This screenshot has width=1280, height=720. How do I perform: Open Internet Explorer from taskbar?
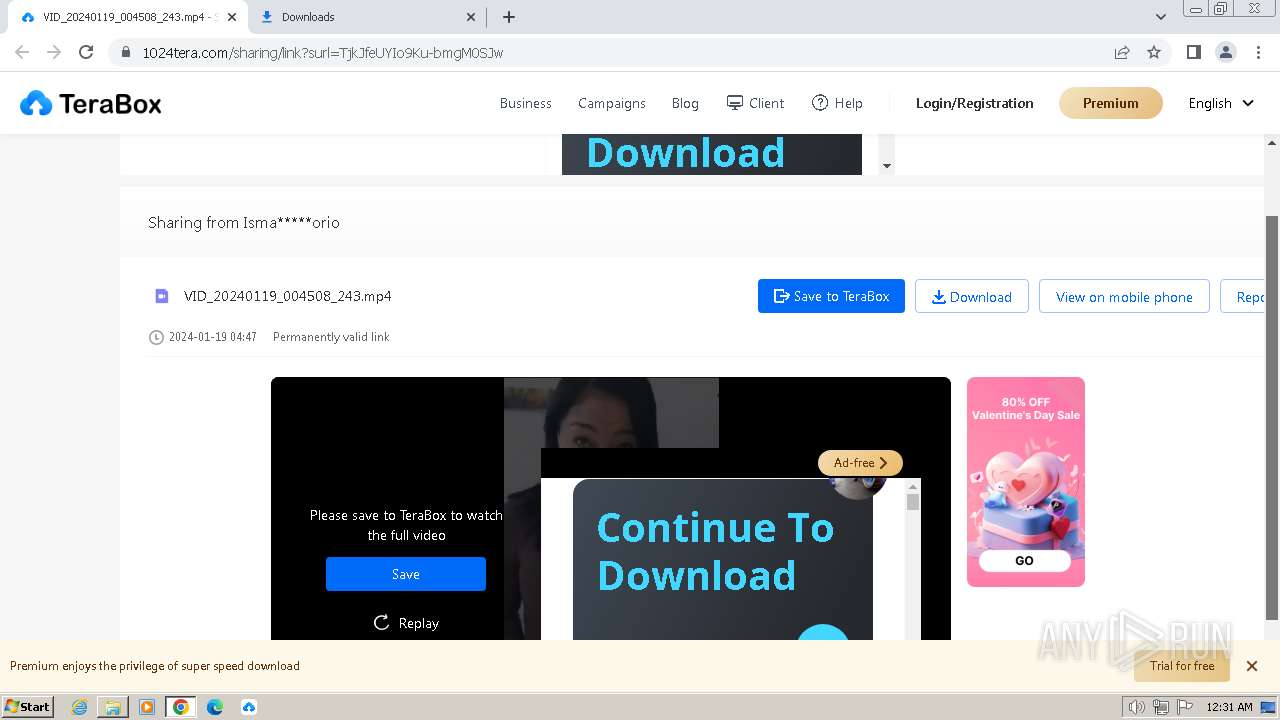pyautogui.click(x=79, y=707)
